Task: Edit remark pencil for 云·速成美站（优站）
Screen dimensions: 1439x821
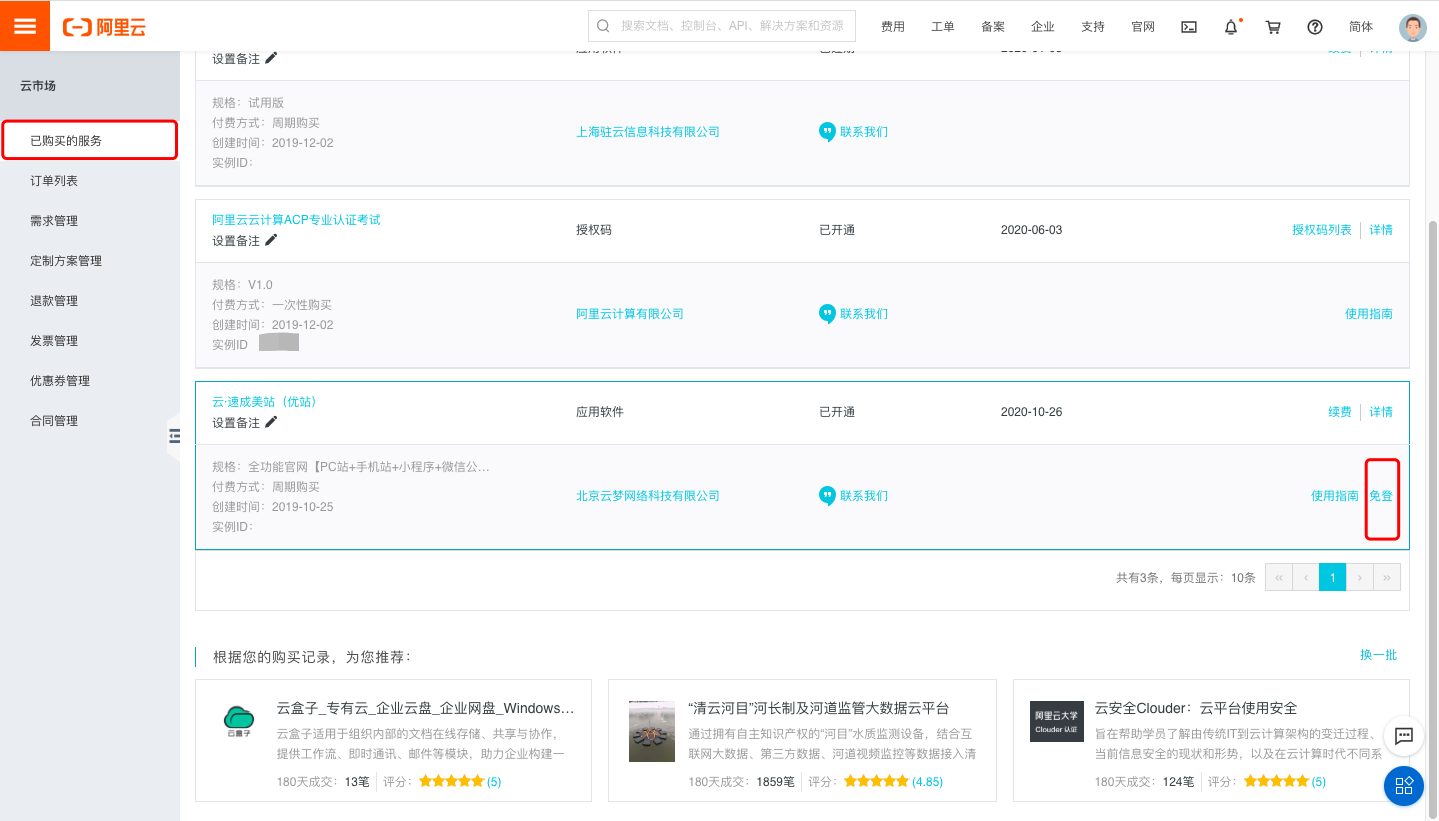Action: click(271, 422)
